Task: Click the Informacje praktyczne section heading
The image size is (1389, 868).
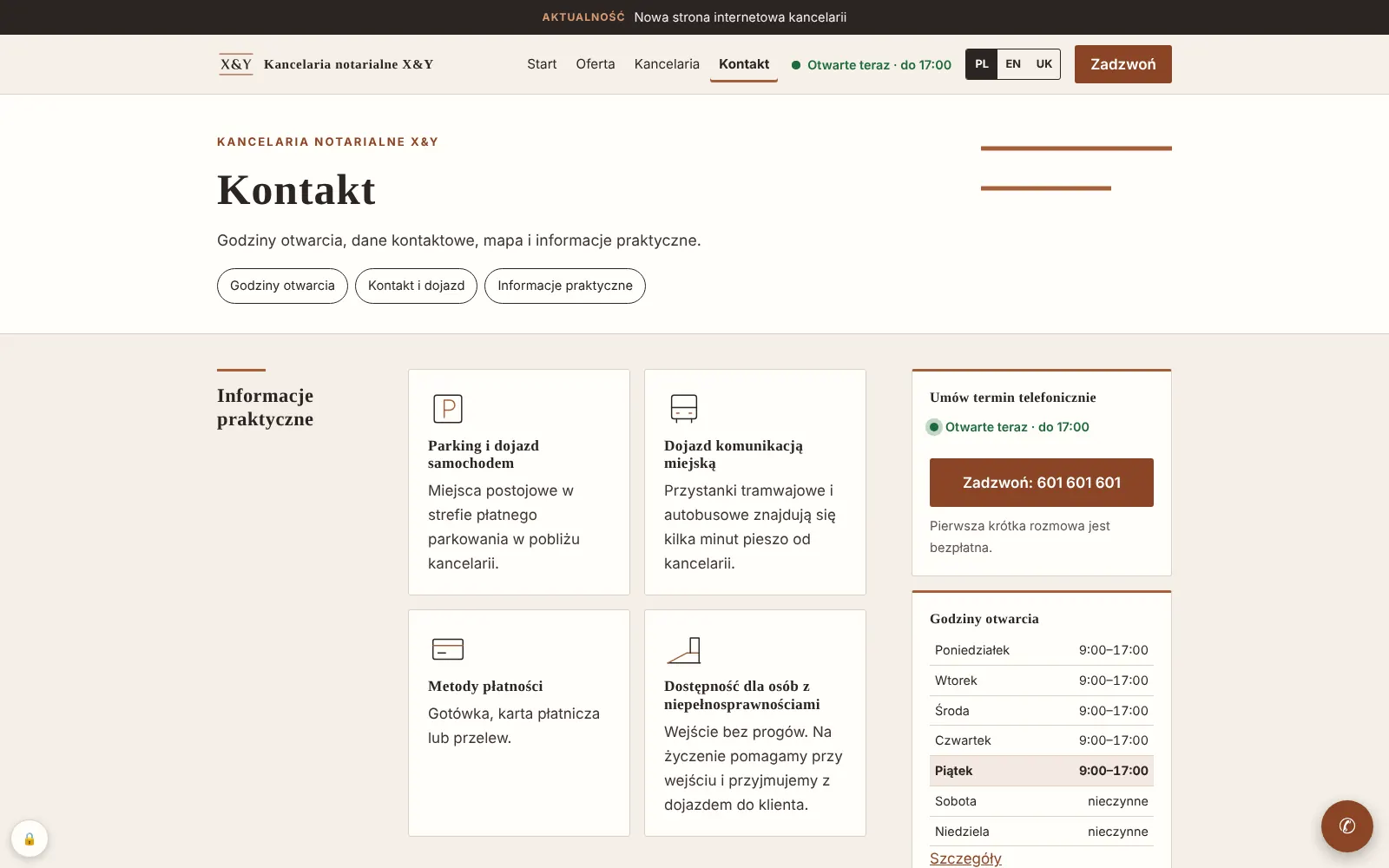Action: point(266,407)
